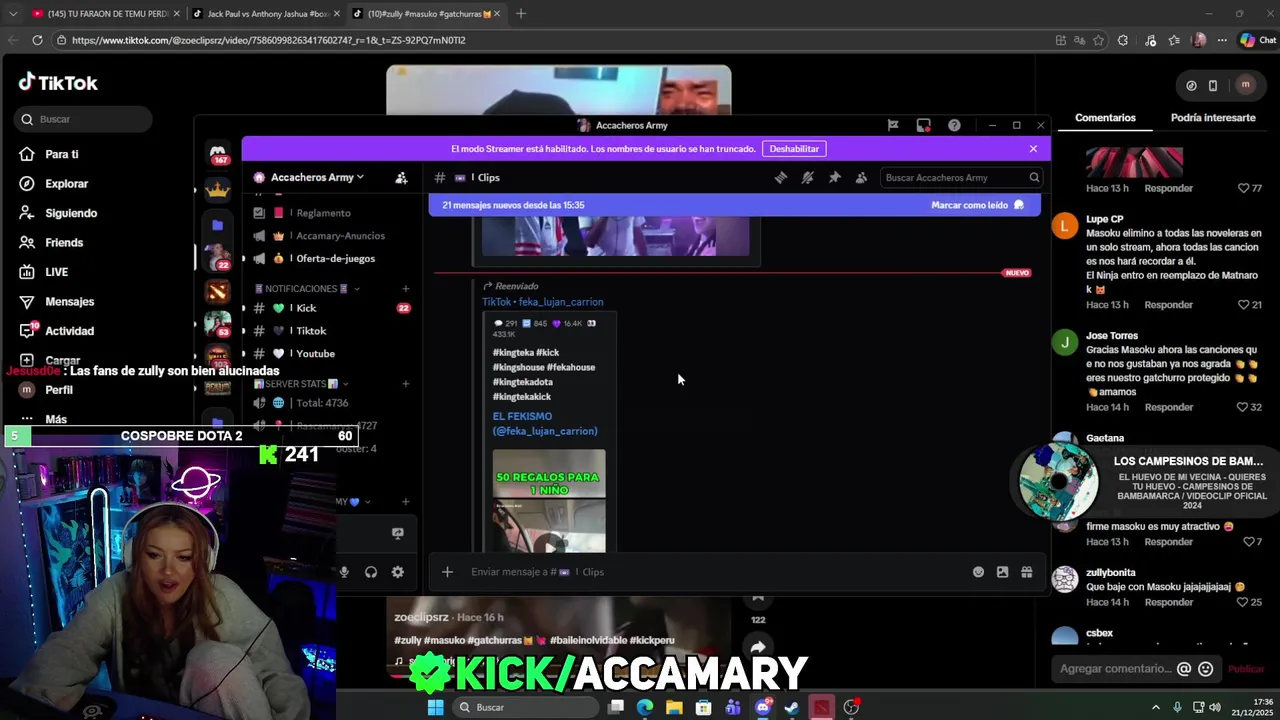The image size is (1280, 720).
Task: Open the crown server in Discord sidebar
Action: click(x=218, y=189)
